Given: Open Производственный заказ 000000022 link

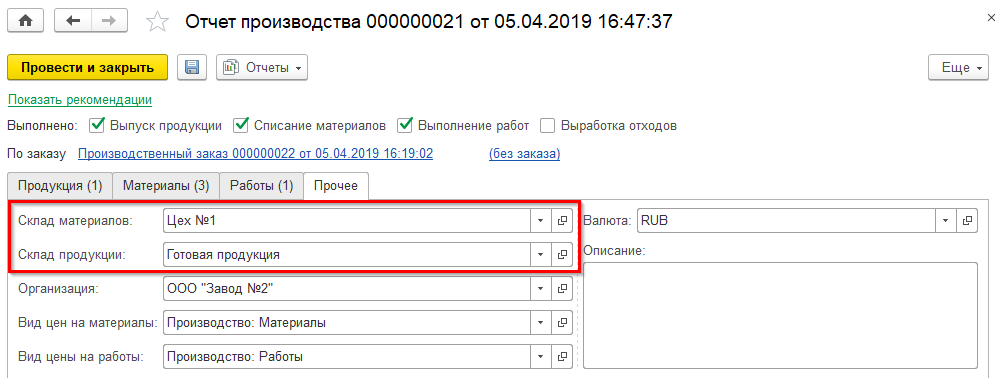Looking at the screenshot, I should [x=255, y=153].
